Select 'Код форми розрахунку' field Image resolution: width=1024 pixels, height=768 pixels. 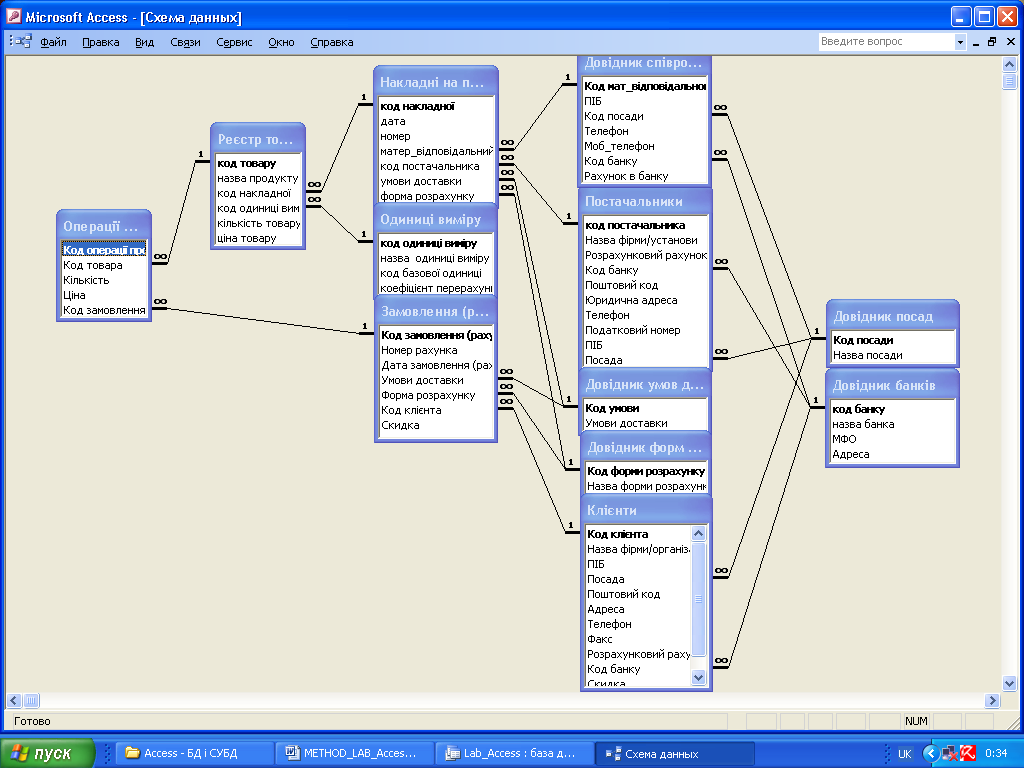pyautogui.click(x=646, y=471)
